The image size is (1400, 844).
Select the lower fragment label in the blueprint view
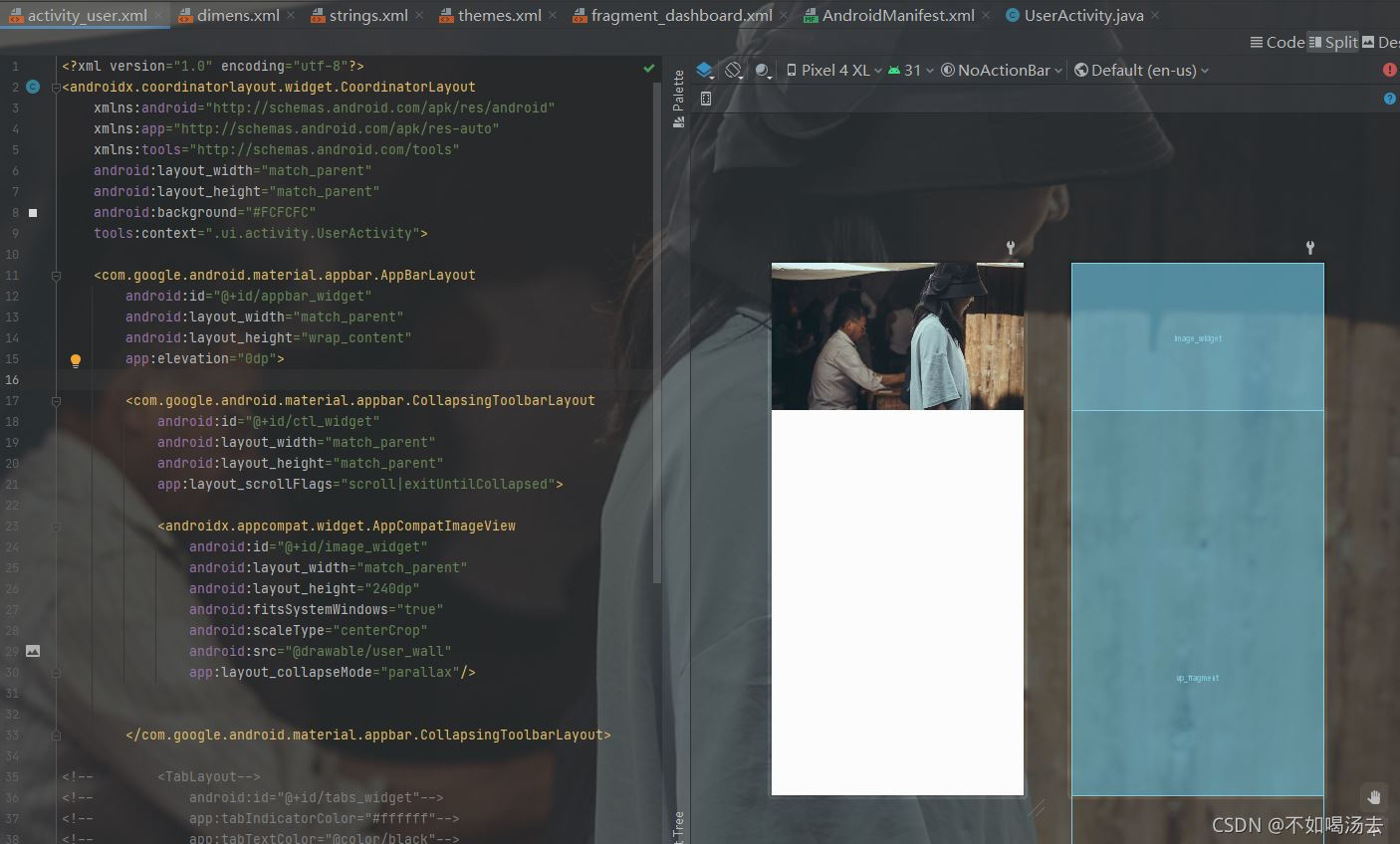click(1198, 678)
